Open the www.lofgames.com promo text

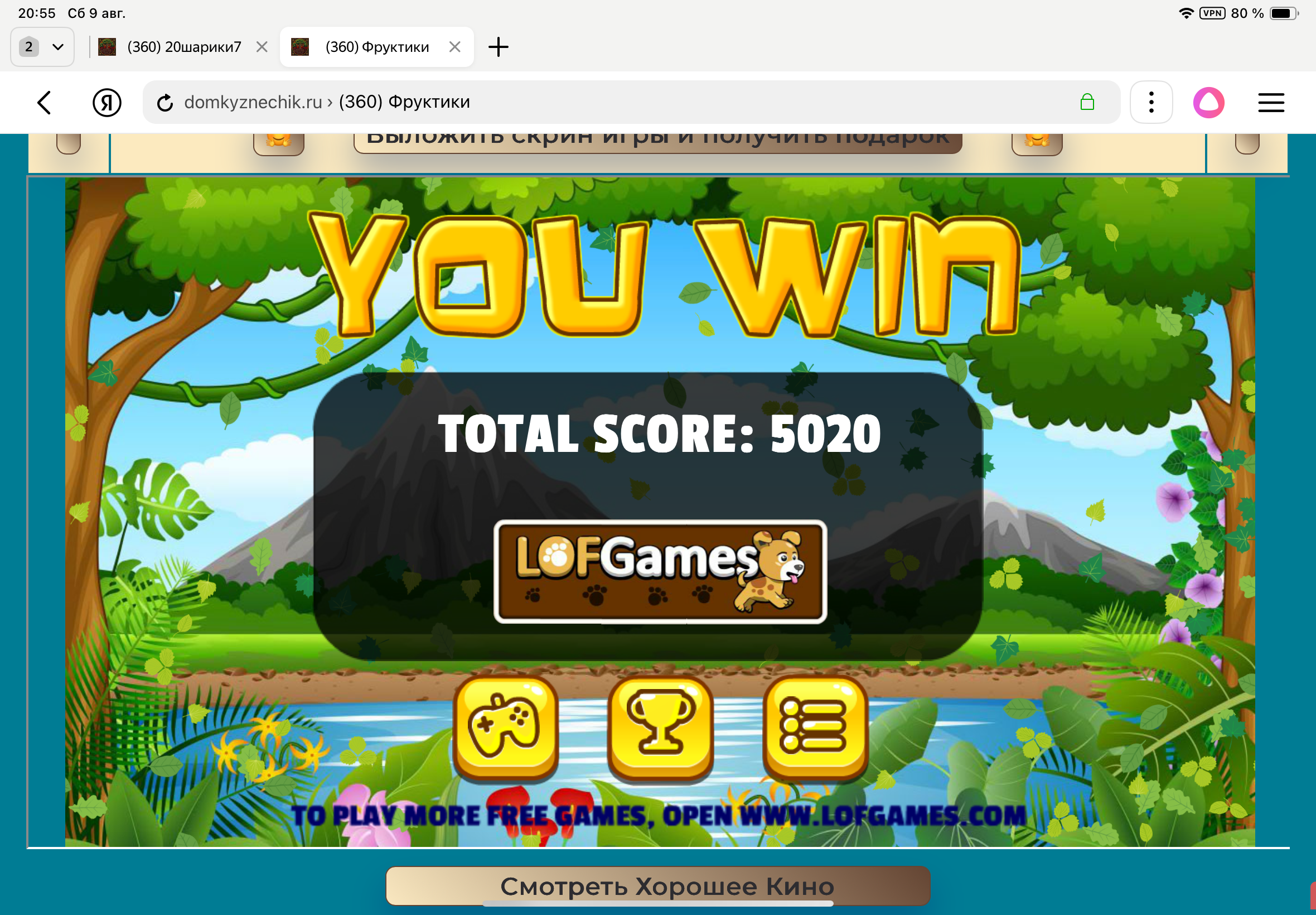659,816
